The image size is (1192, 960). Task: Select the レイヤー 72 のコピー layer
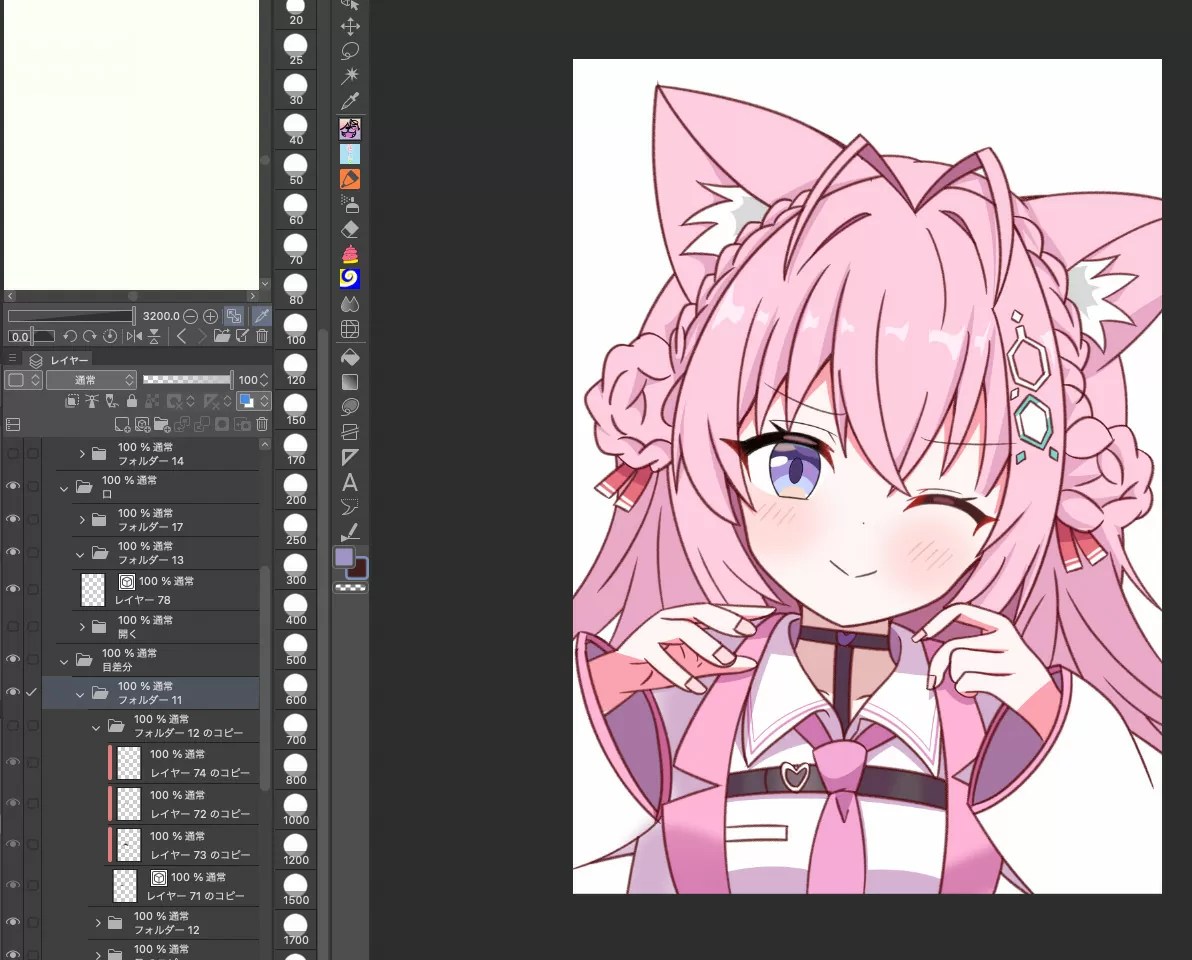(x=182, y=803)
